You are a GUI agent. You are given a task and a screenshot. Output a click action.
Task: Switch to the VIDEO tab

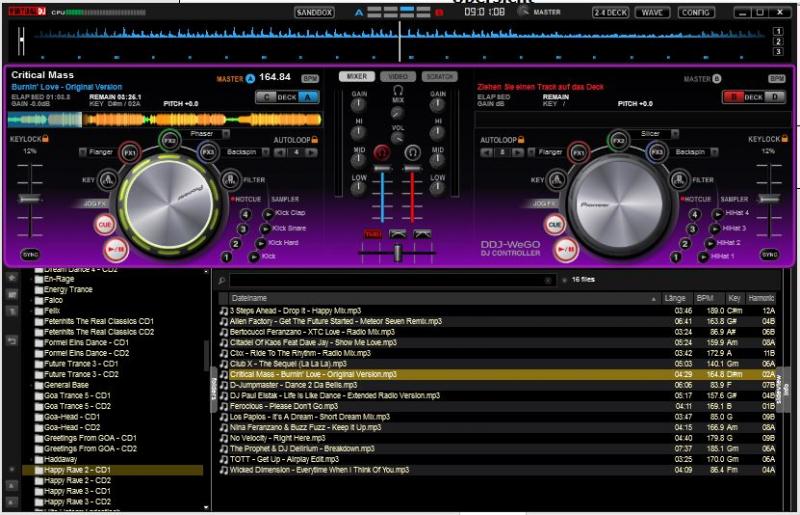coord(398,77)
